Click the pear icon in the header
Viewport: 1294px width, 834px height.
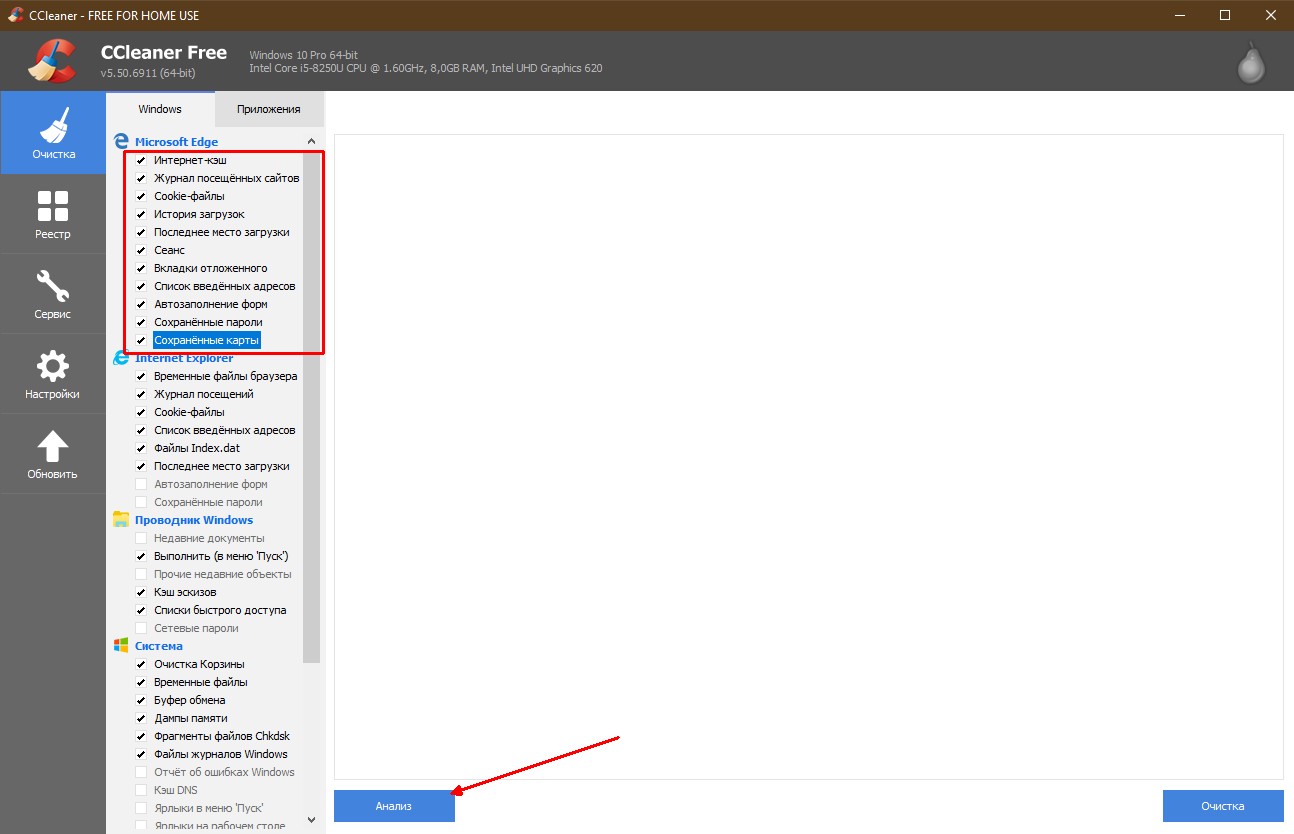[x=1251, y=62]
